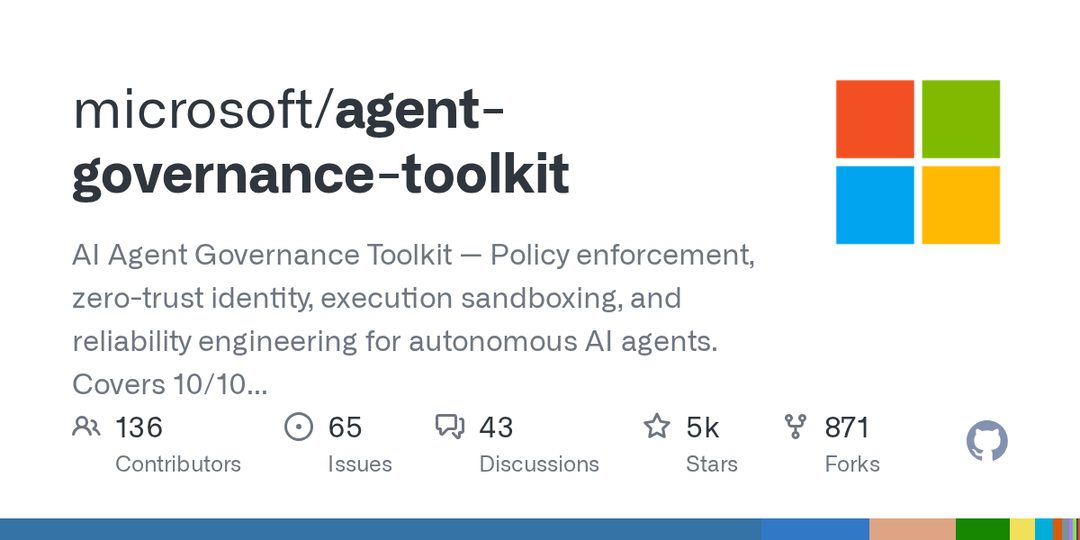Screen dimensions: 1080x540
Task: Click the 65 Issues count
Action: [344, 427]
